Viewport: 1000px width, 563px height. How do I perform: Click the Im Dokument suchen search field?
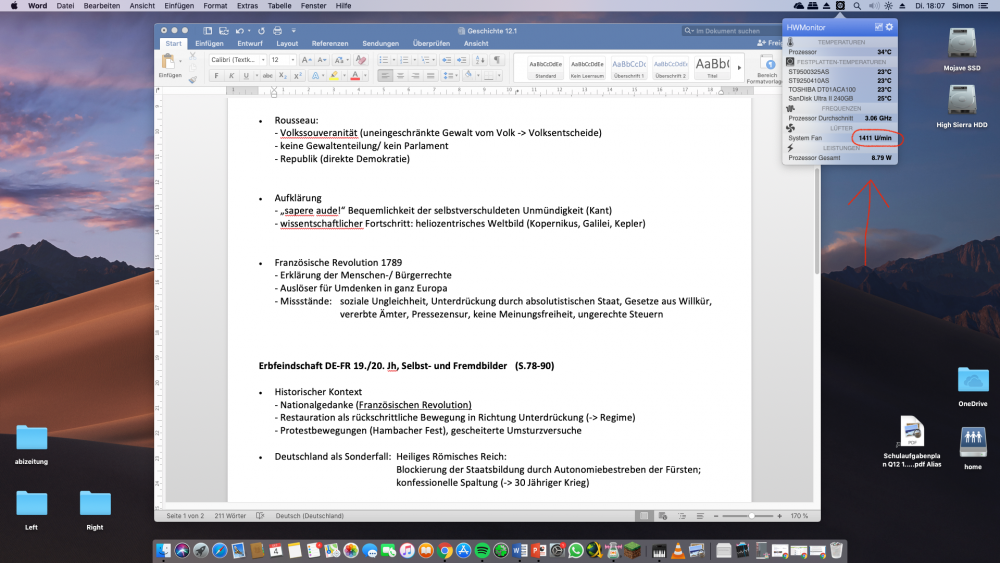point(732,31)
